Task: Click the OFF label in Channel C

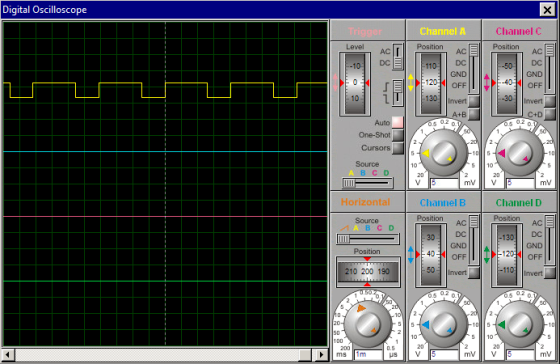Action: (x=535, y=86)
